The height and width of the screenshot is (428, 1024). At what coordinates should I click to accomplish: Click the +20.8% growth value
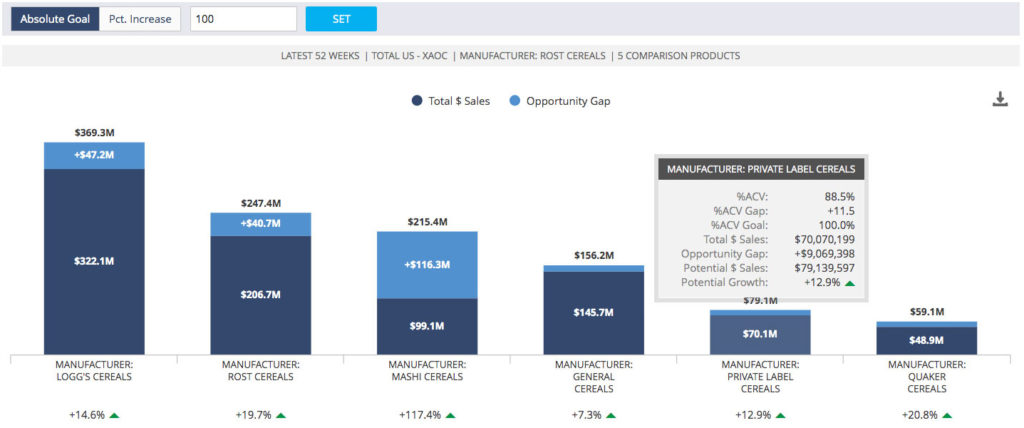(920, 415)
